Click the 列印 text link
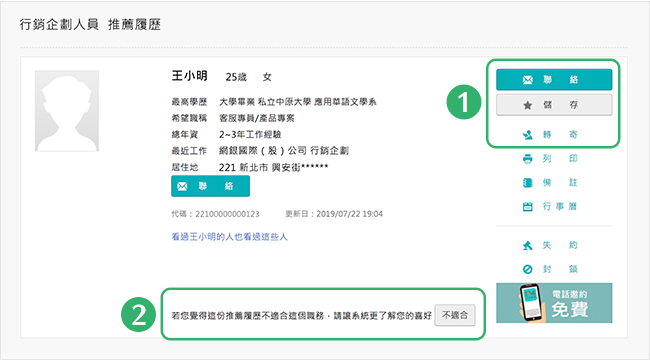Viewport: 650px width, 361px height. [x=560, y=159]
